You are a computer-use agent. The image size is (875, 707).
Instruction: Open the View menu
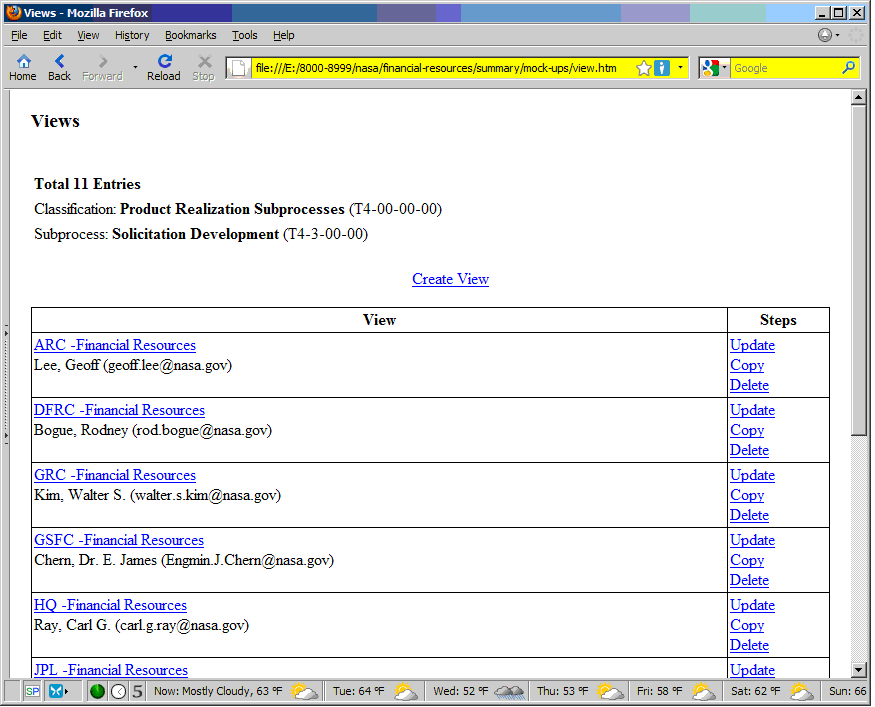point(88,35)
